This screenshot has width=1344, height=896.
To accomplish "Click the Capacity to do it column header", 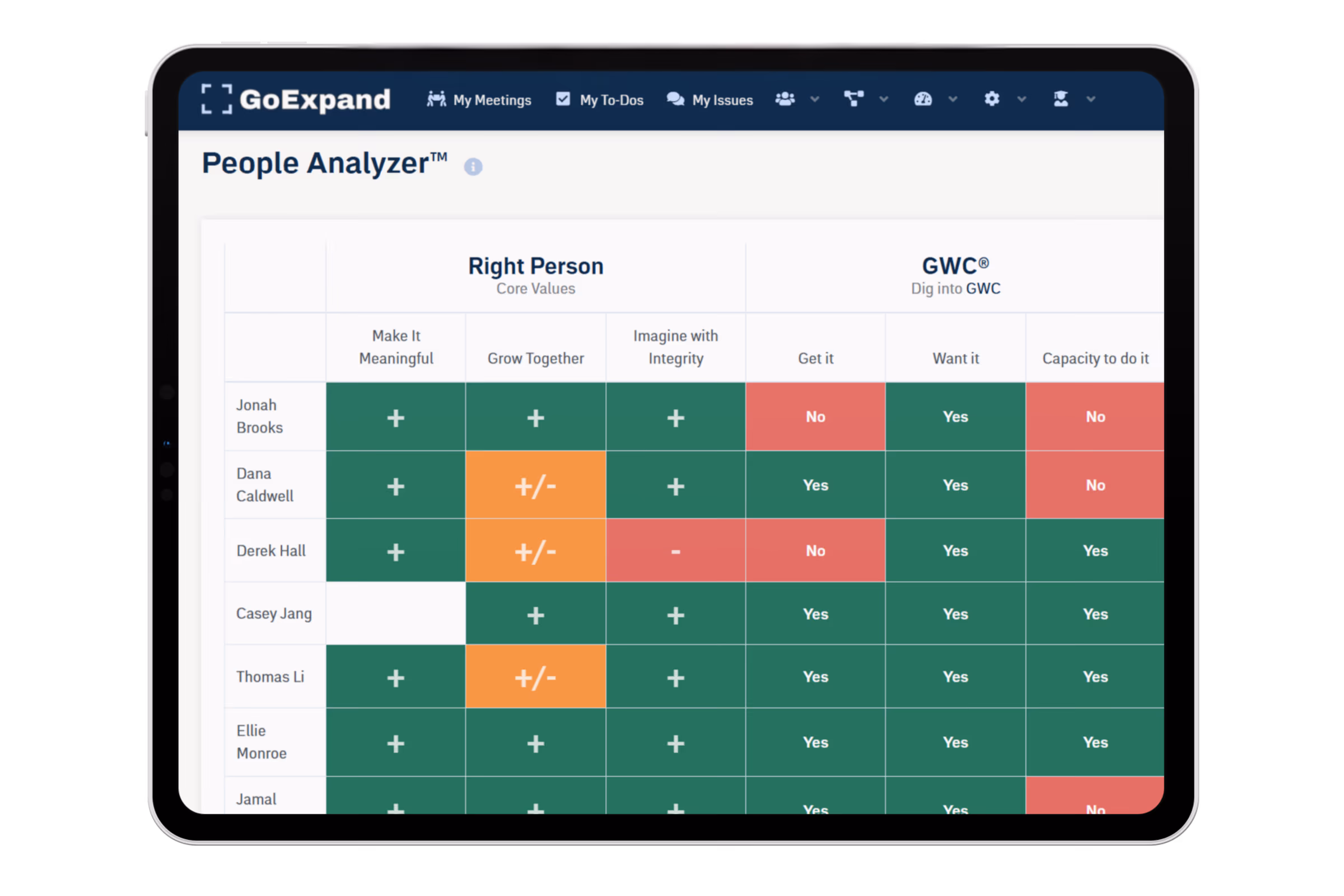I will click(1095, 358).
